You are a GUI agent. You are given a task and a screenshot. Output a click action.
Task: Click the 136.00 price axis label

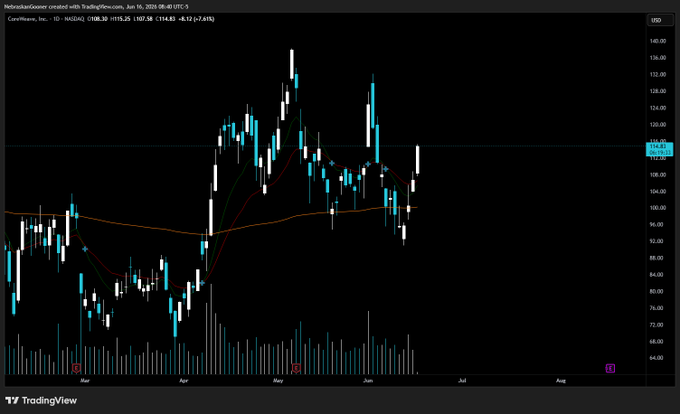click(x=657, y=58)
